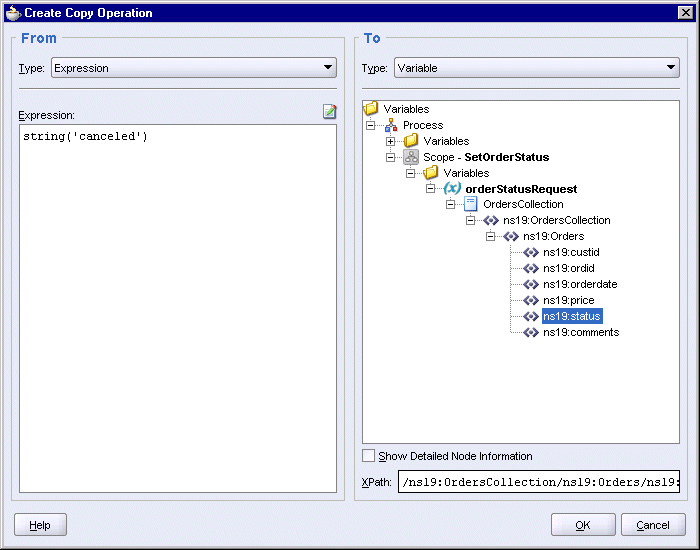Click the Create Copy Operation title text

point(88,13)
